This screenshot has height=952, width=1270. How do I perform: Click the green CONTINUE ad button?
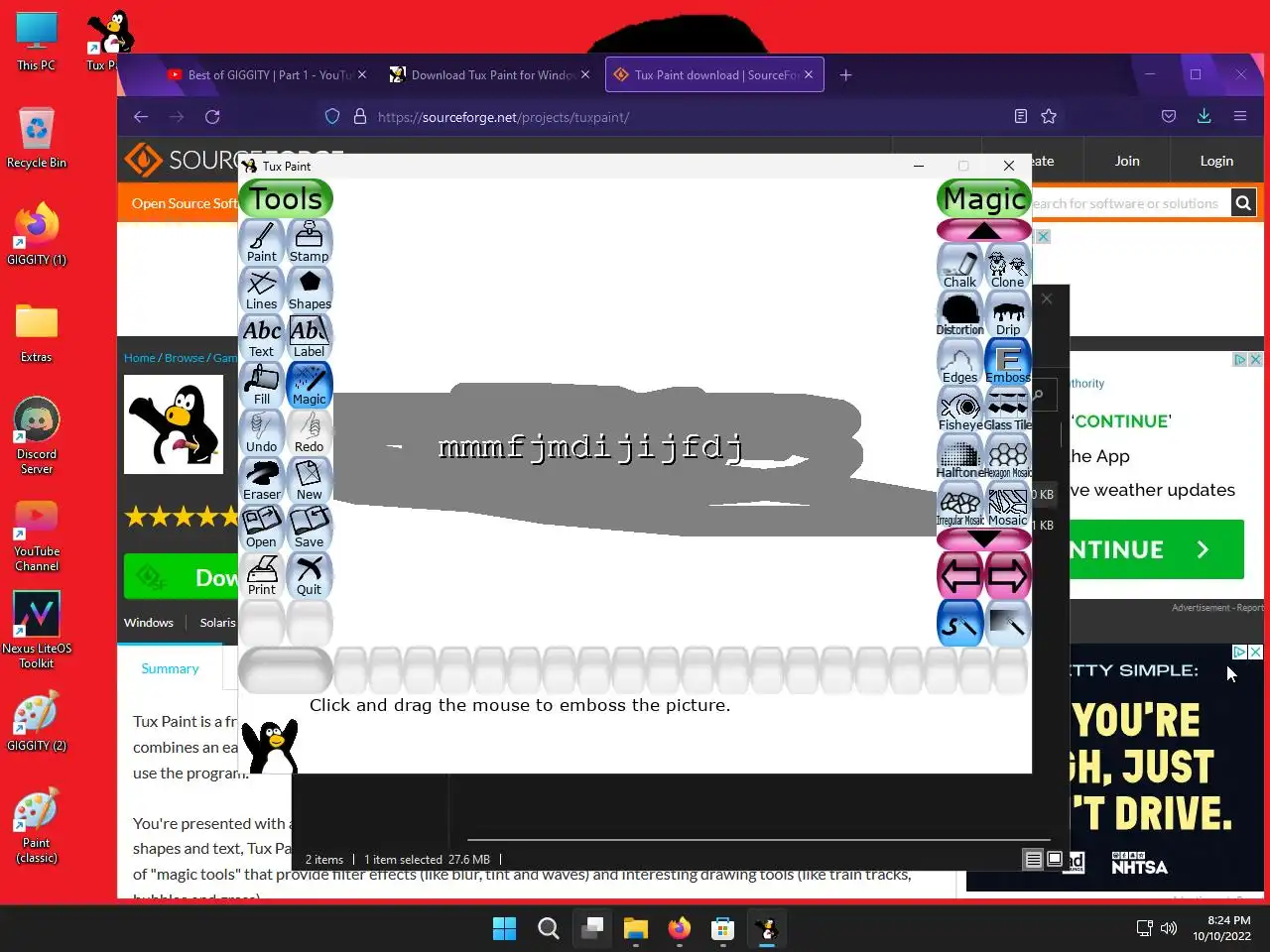coord(1156,549)
